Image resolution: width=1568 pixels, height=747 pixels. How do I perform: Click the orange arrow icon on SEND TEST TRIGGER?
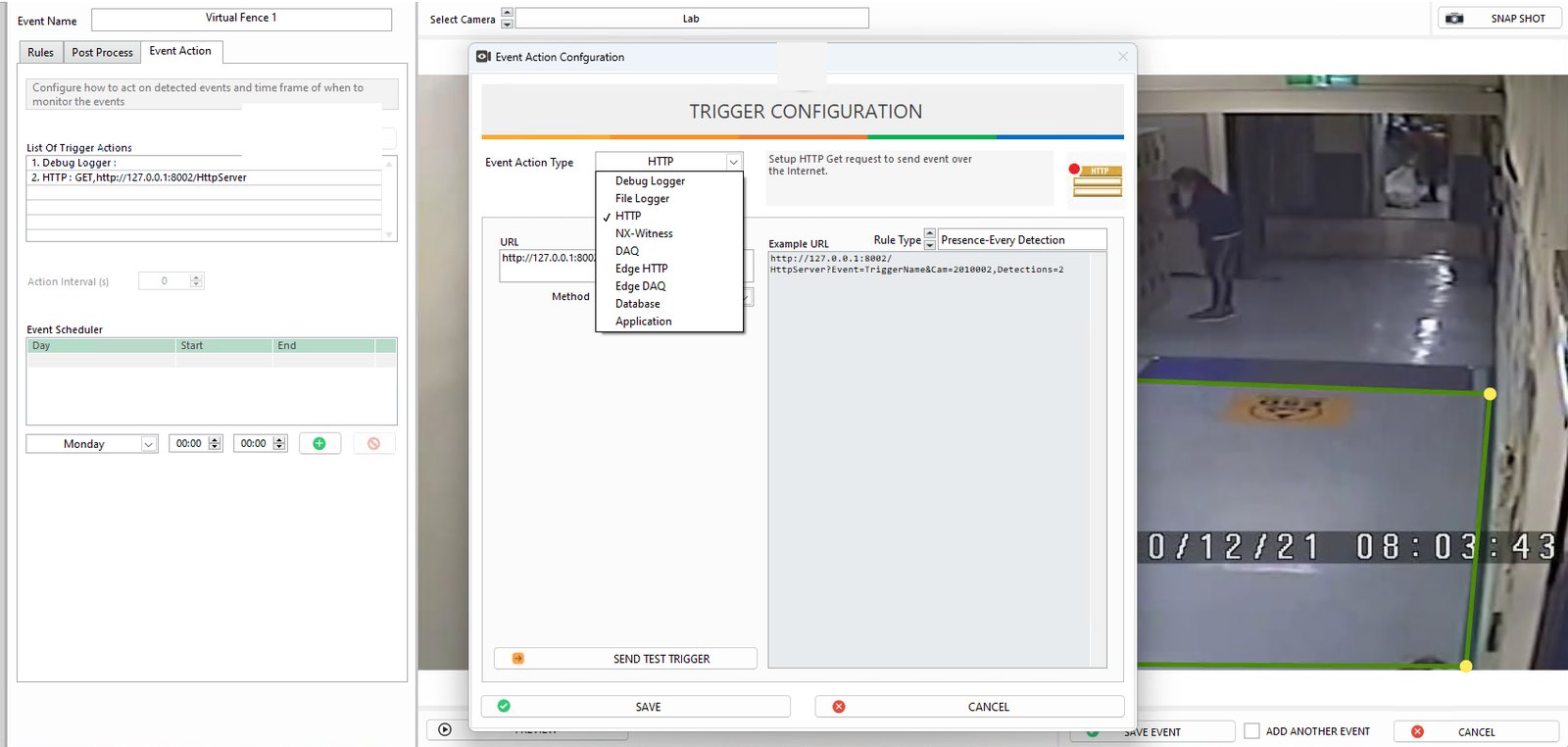point(518,659)
